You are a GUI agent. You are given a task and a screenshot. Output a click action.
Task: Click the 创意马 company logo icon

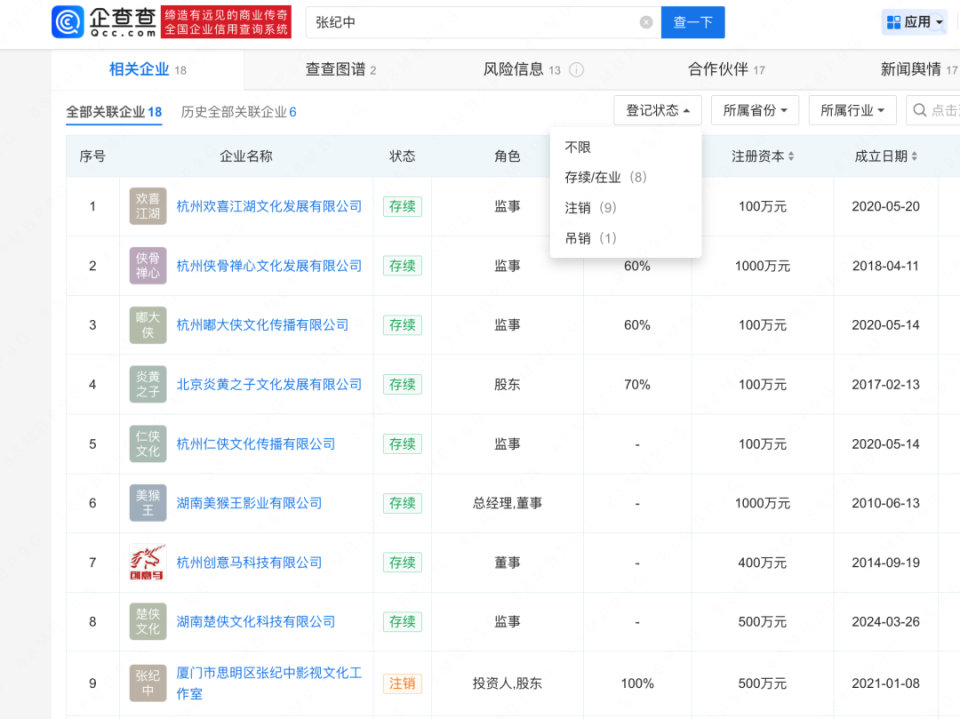[147, 562]
